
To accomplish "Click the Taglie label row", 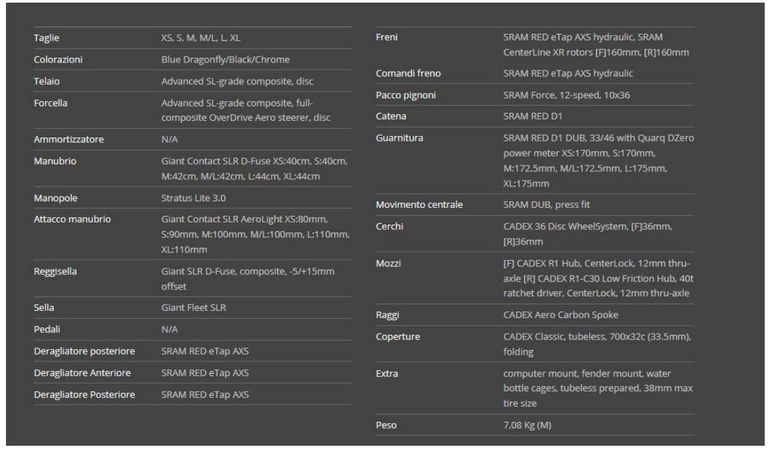I will [192, 38].
